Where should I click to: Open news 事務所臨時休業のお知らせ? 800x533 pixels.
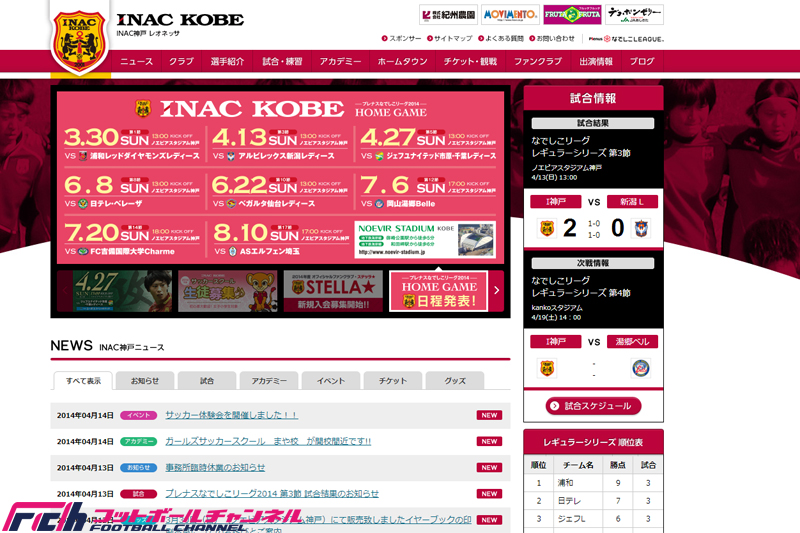pyautogui.click(x=215, y=467)
